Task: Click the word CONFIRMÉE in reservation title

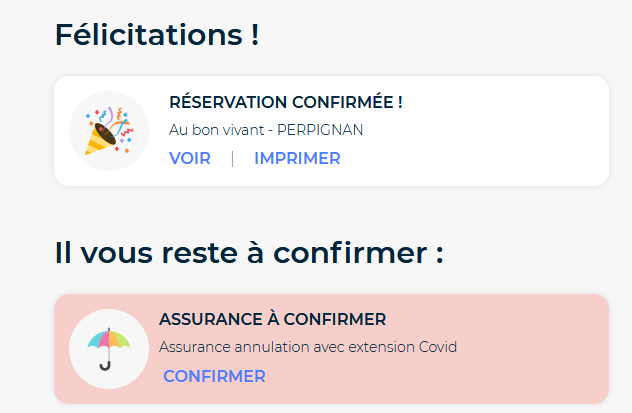Action: [x=347, y=102]
